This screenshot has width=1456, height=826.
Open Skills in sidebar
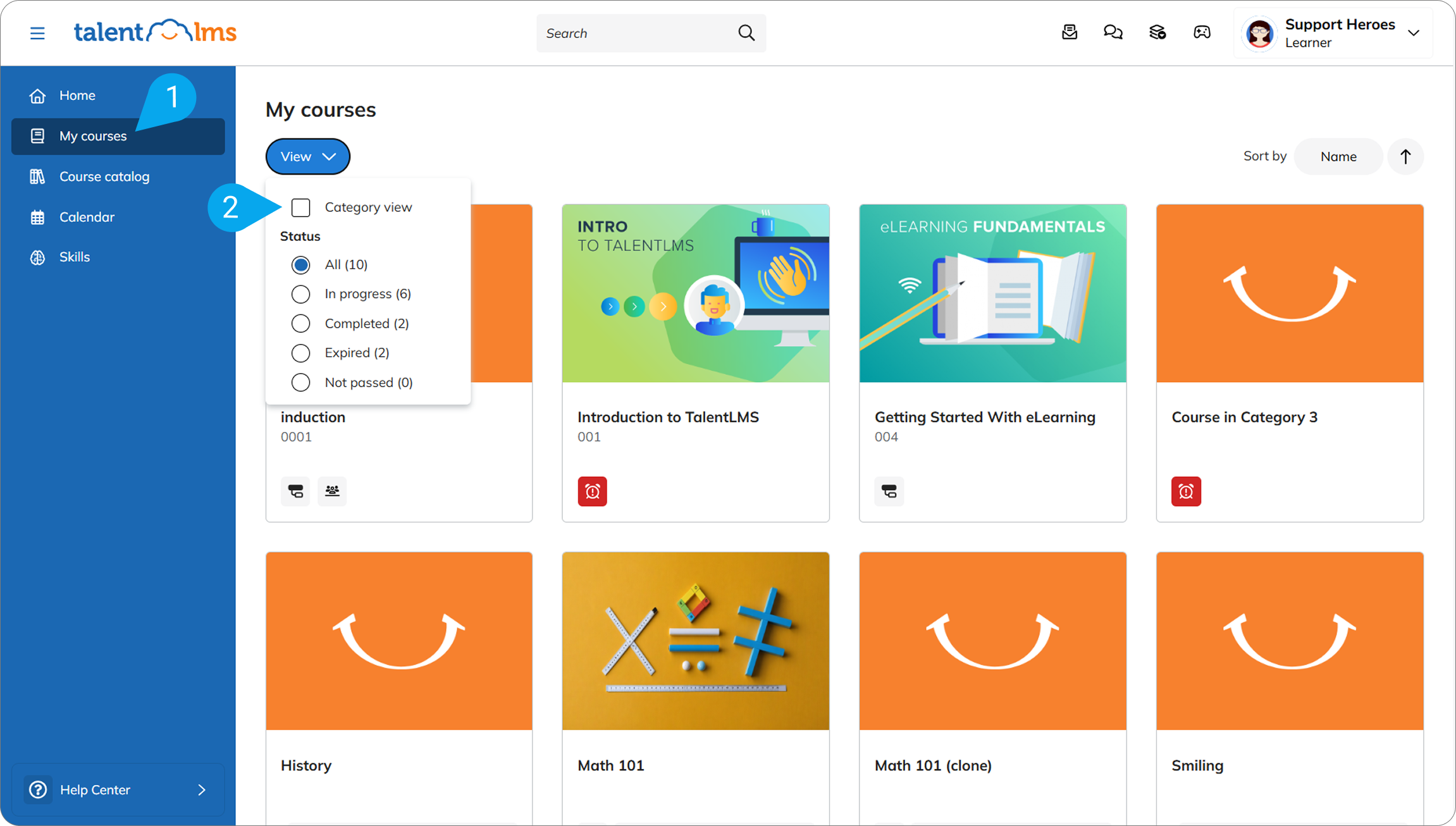118,257
